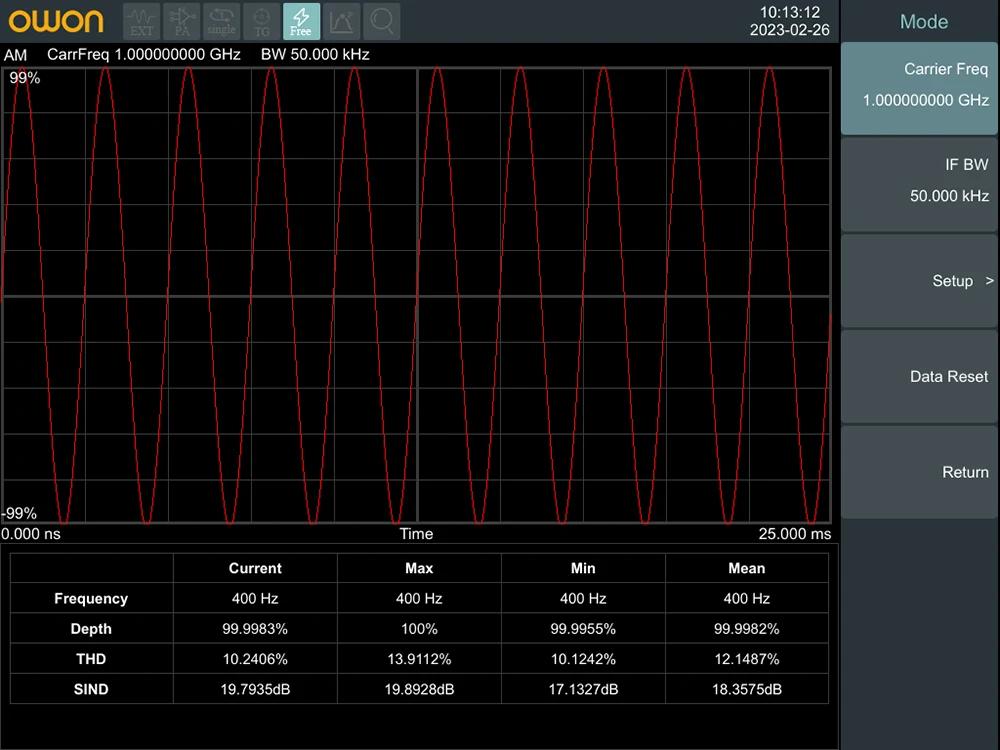Open the Setup submenu
The image size is (1000, 750).
click(x=919, y=281)
